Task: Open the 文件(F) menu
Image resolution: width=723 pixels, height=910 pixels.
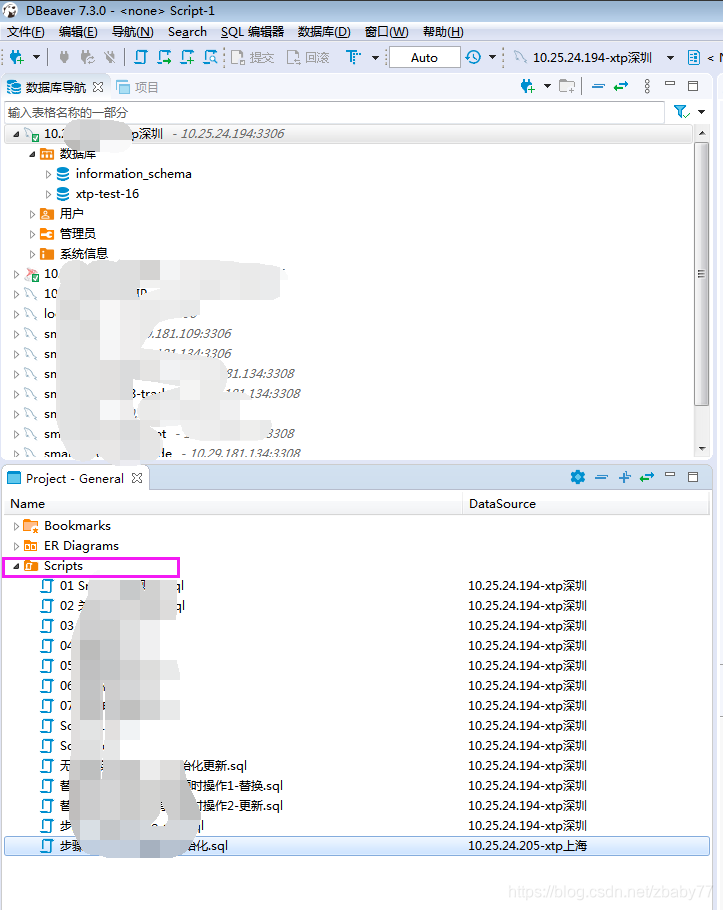Action: (x=26, y=32)
